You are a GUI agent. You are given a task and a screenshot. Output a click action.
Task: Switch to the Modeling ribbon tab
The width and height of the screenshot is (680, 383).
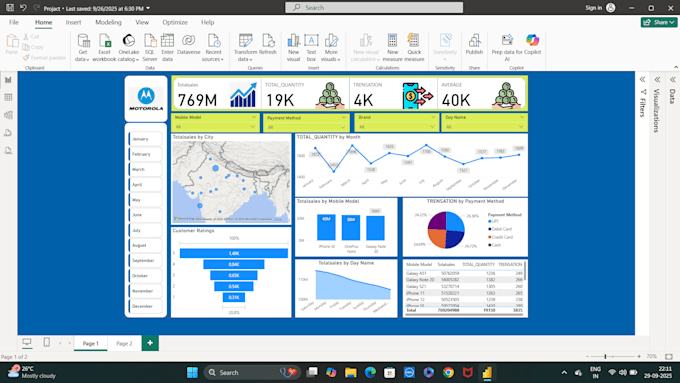click(x=108, y=22)
